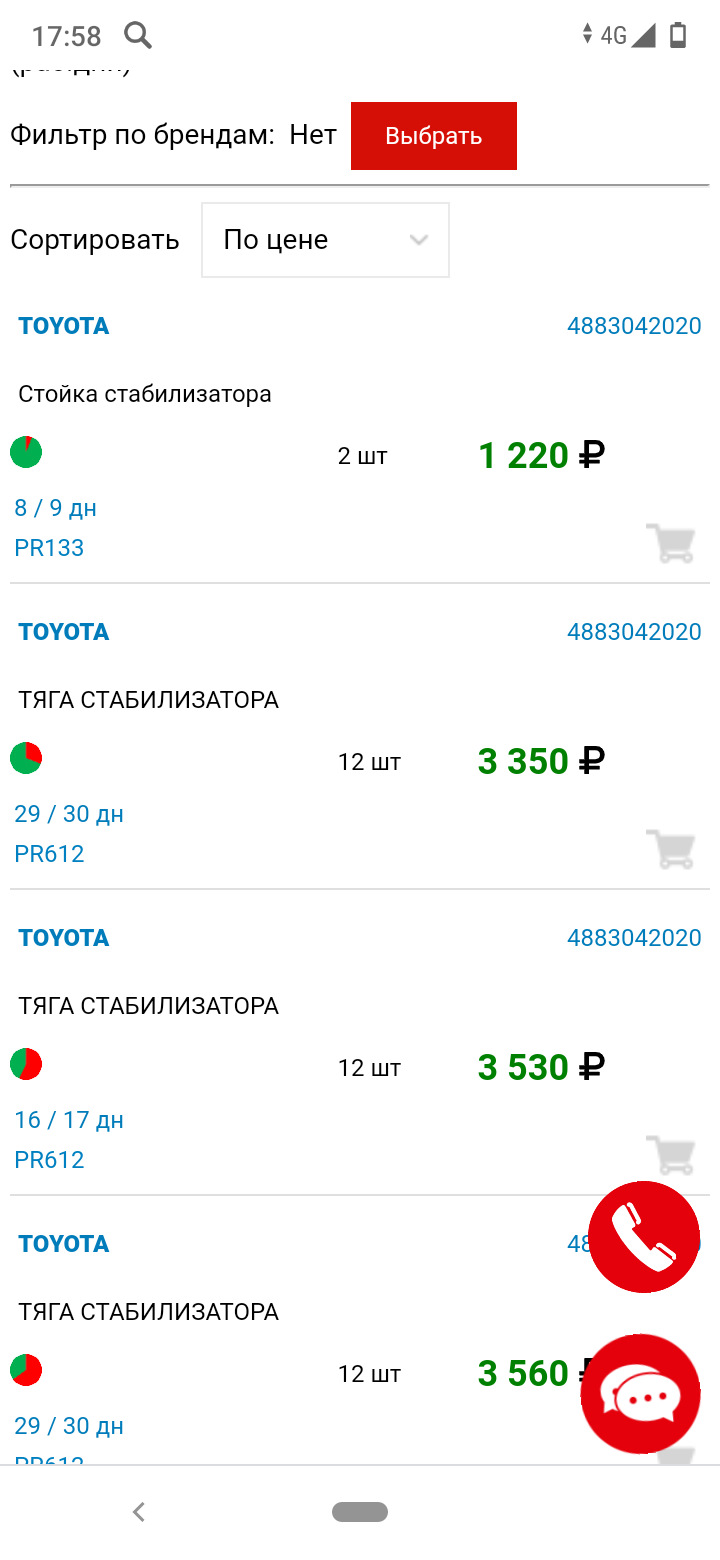Tap the rating pie for 3 350 ₽ offer
720x1560 pixels.
coord(26,758)
